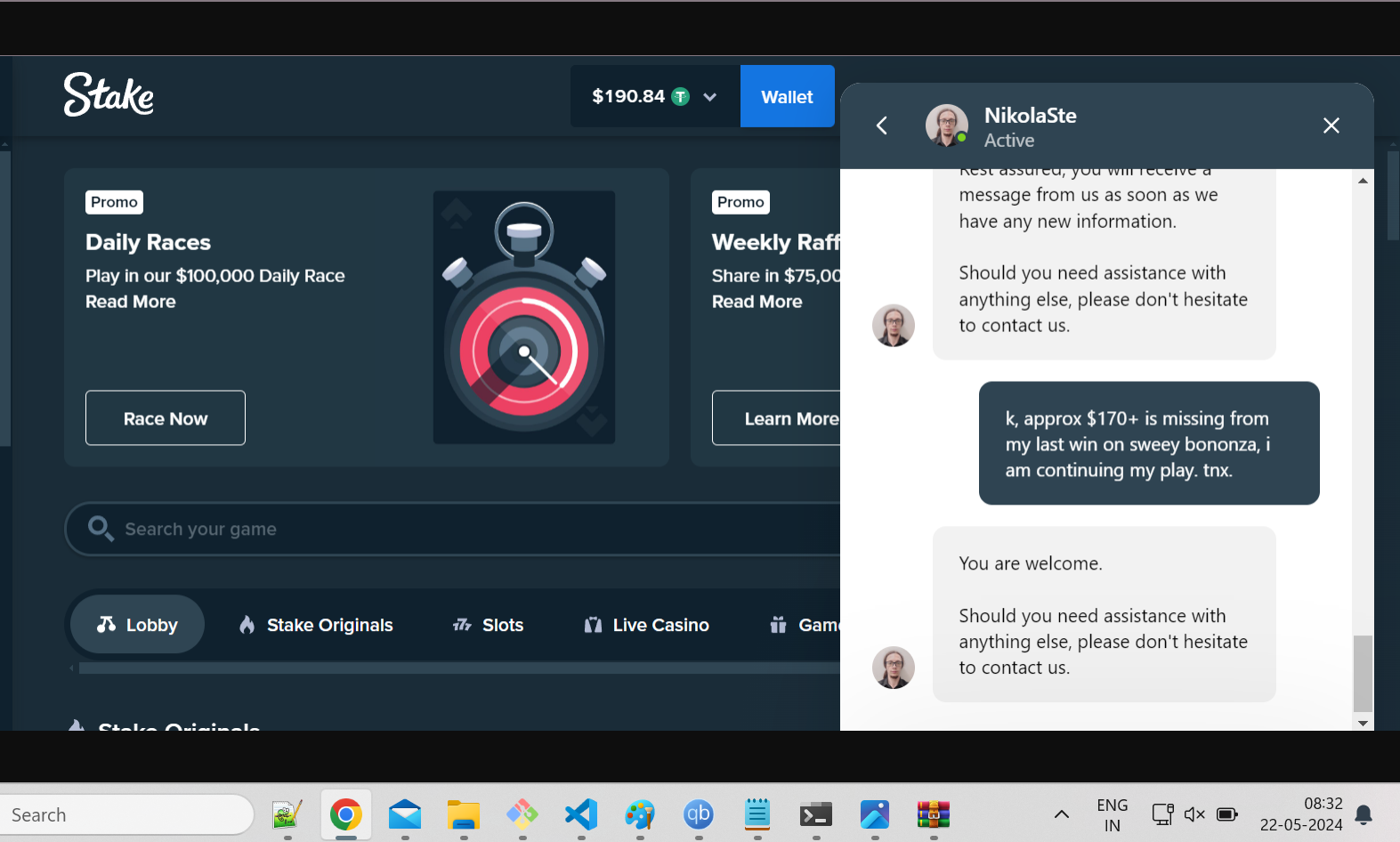Viewport: 1400px width, 842px height.
Task: Click the Promo badge on Weekly Raffle
Action: click(x=741, y=202)
